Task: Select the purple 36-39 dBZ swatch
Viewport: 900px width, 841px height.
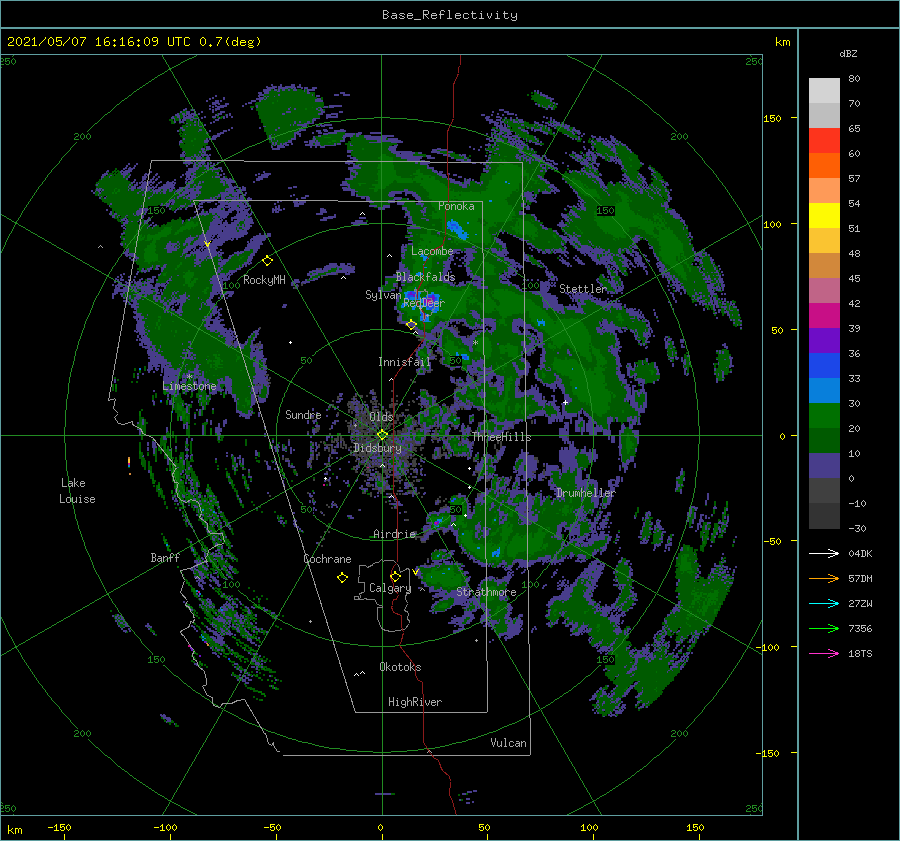Action: pos(824,341)
